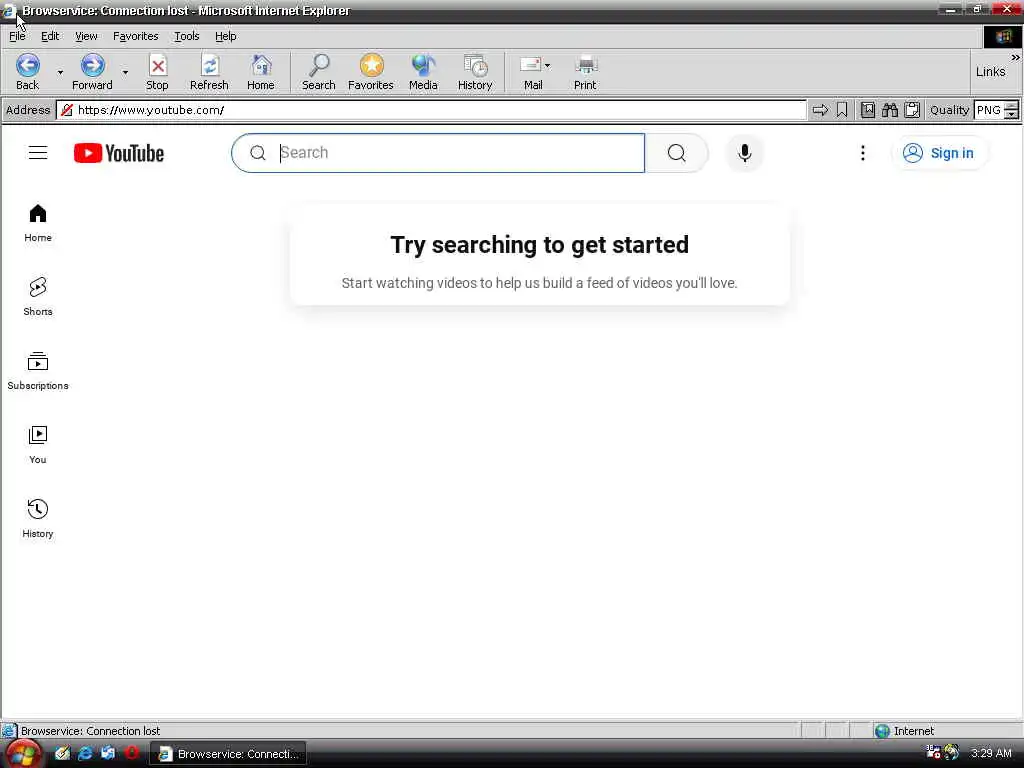Refresh the current page
Screen dimensions: 1024x768
tap(209, 72)
